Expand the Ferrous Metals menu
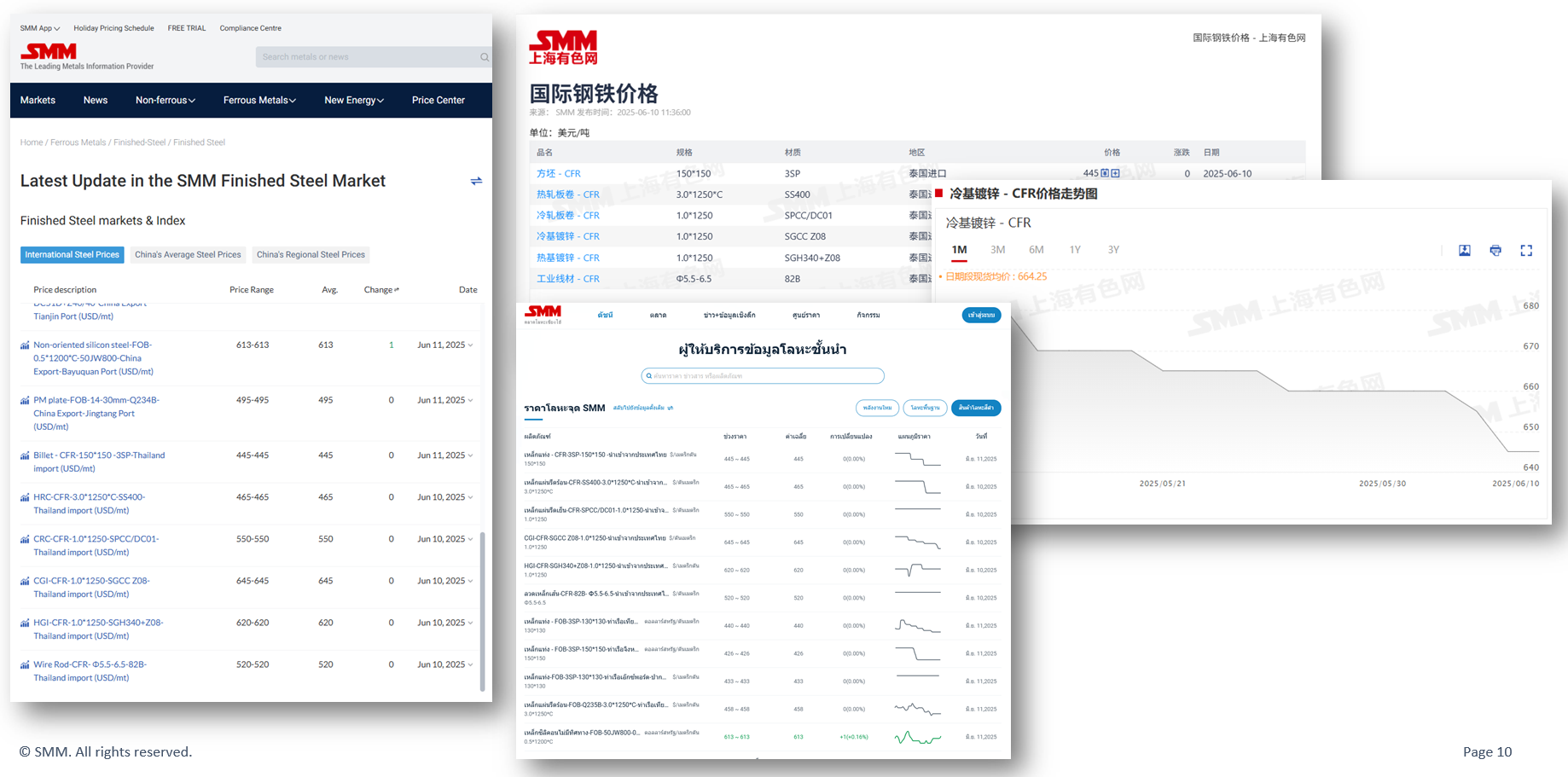 [x=259, y=100]
